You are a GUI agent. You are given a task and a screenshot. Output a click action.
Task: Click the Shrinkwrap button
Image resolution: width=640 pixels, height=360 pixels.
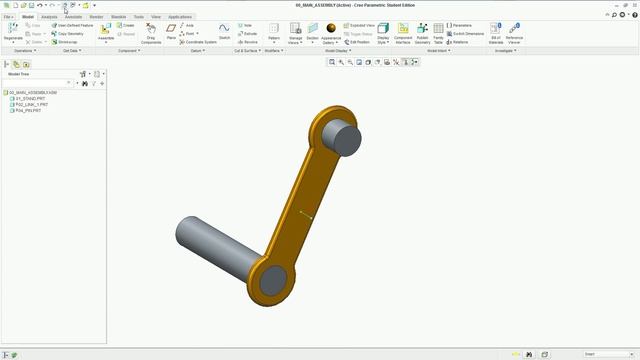point(64,42)
